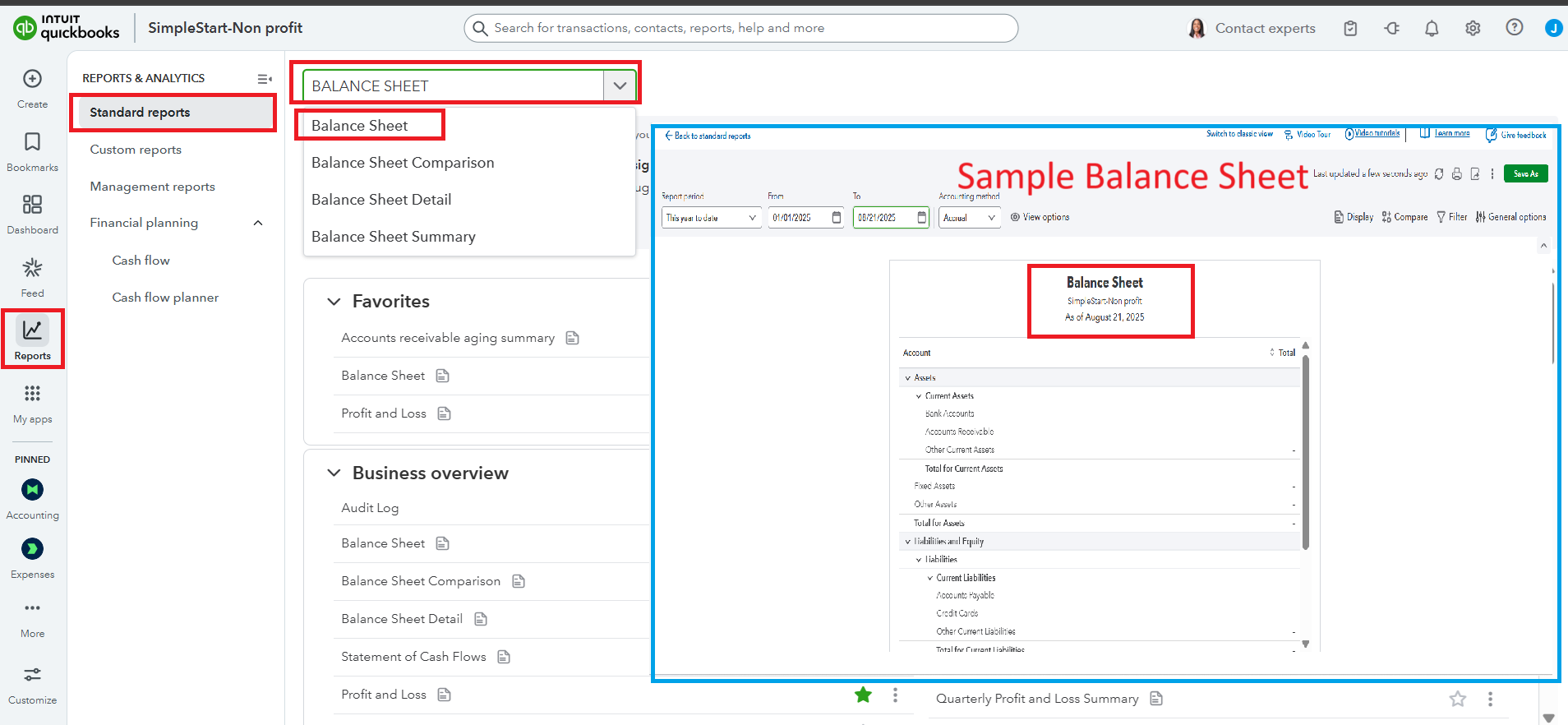Image resolution: width=1568 pixels, height=725 pixels.
Task: Open the Create menu in sidebar
Action: pos(32,79)
